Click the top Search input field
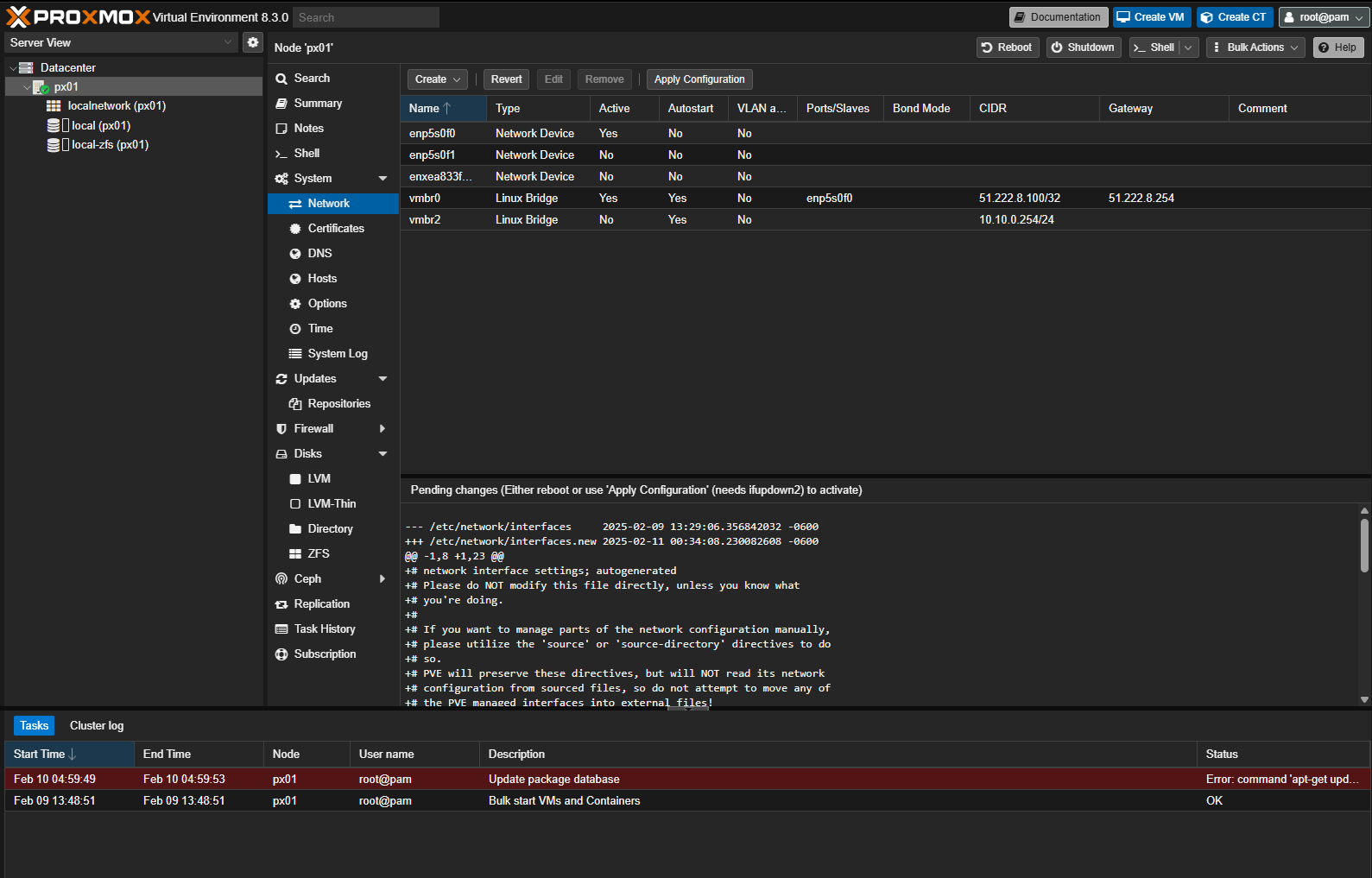The height and width of the screenshot is (878, 1372). (x=366, y=17)
